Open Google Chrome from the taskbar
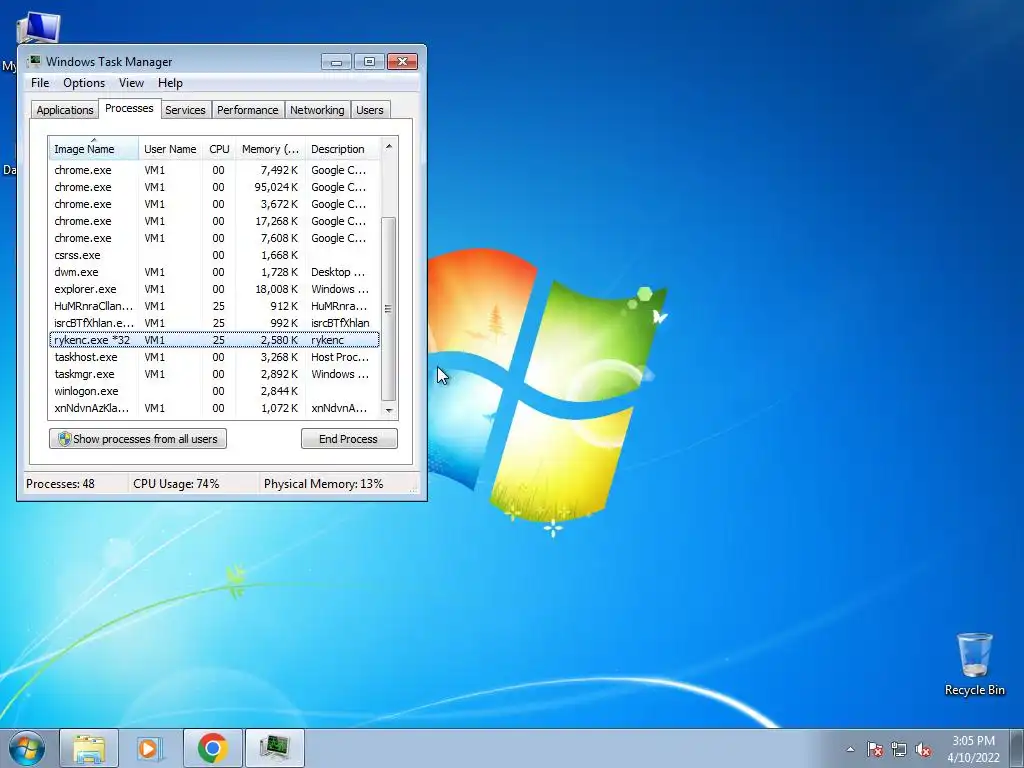Screen dimensions: 1024x768 click(212, 748)
